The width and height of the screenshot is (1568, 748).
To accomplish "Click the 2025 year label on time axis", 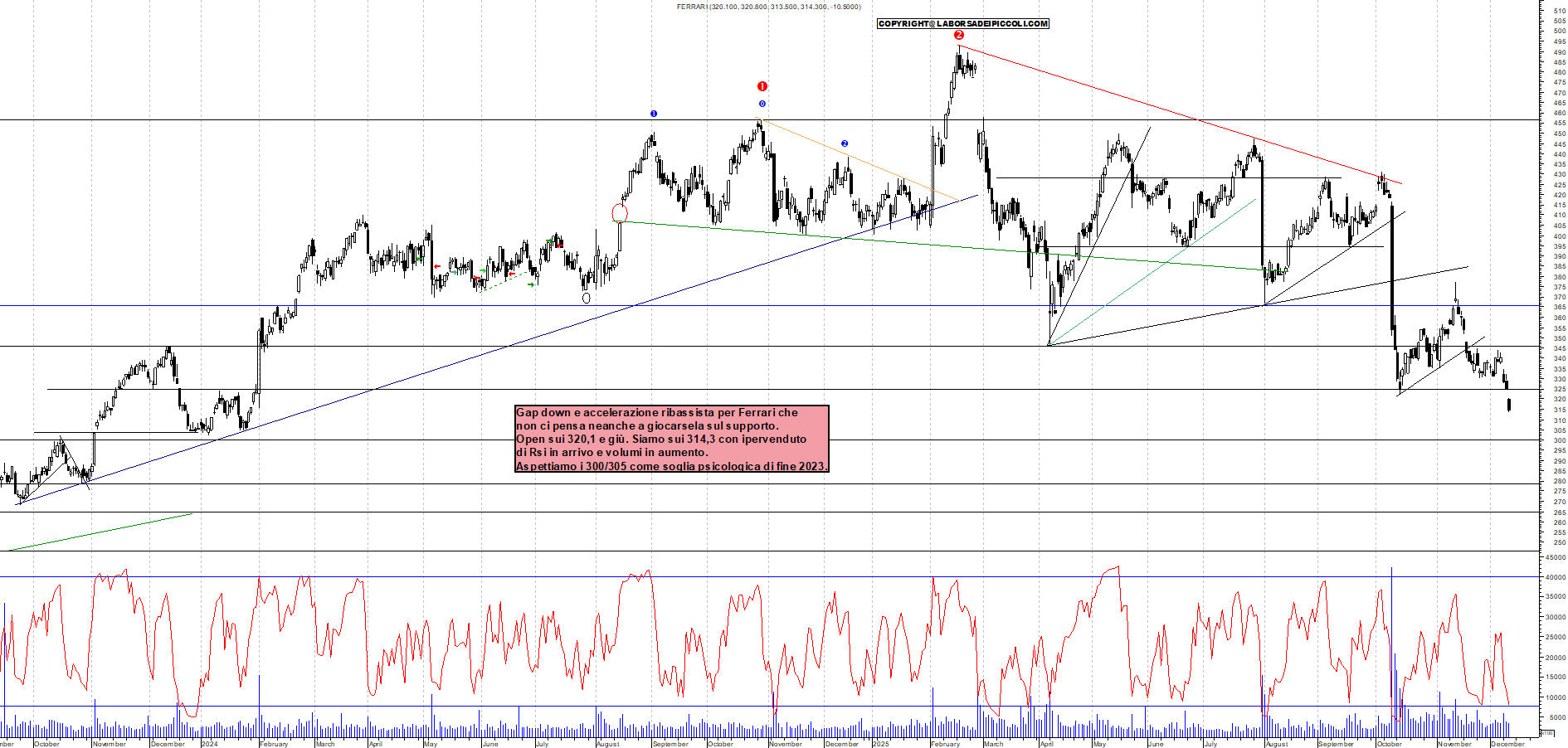I will click(880, 744).
